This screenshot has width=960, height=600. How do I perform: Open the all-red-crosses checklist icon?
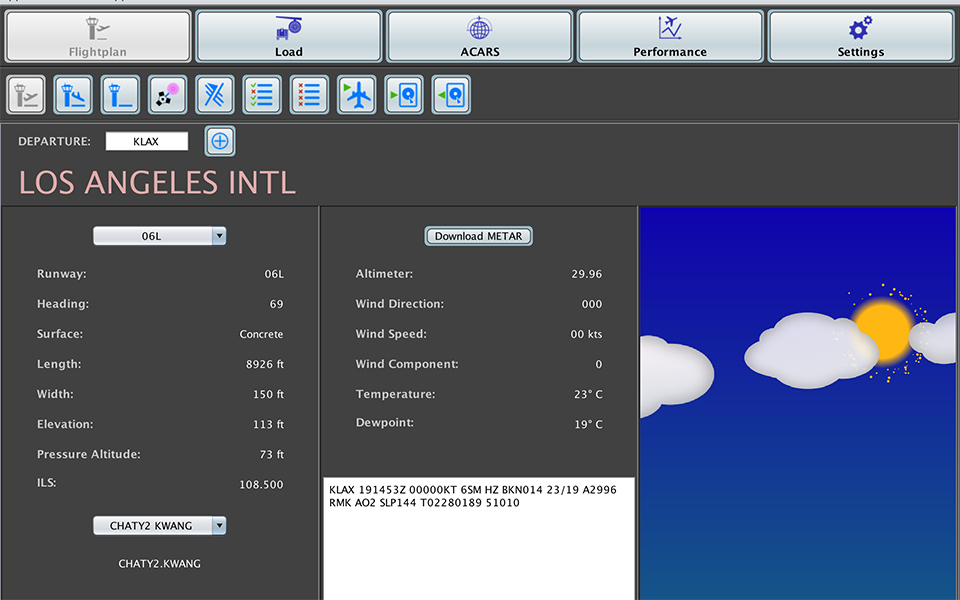(309, 95)
